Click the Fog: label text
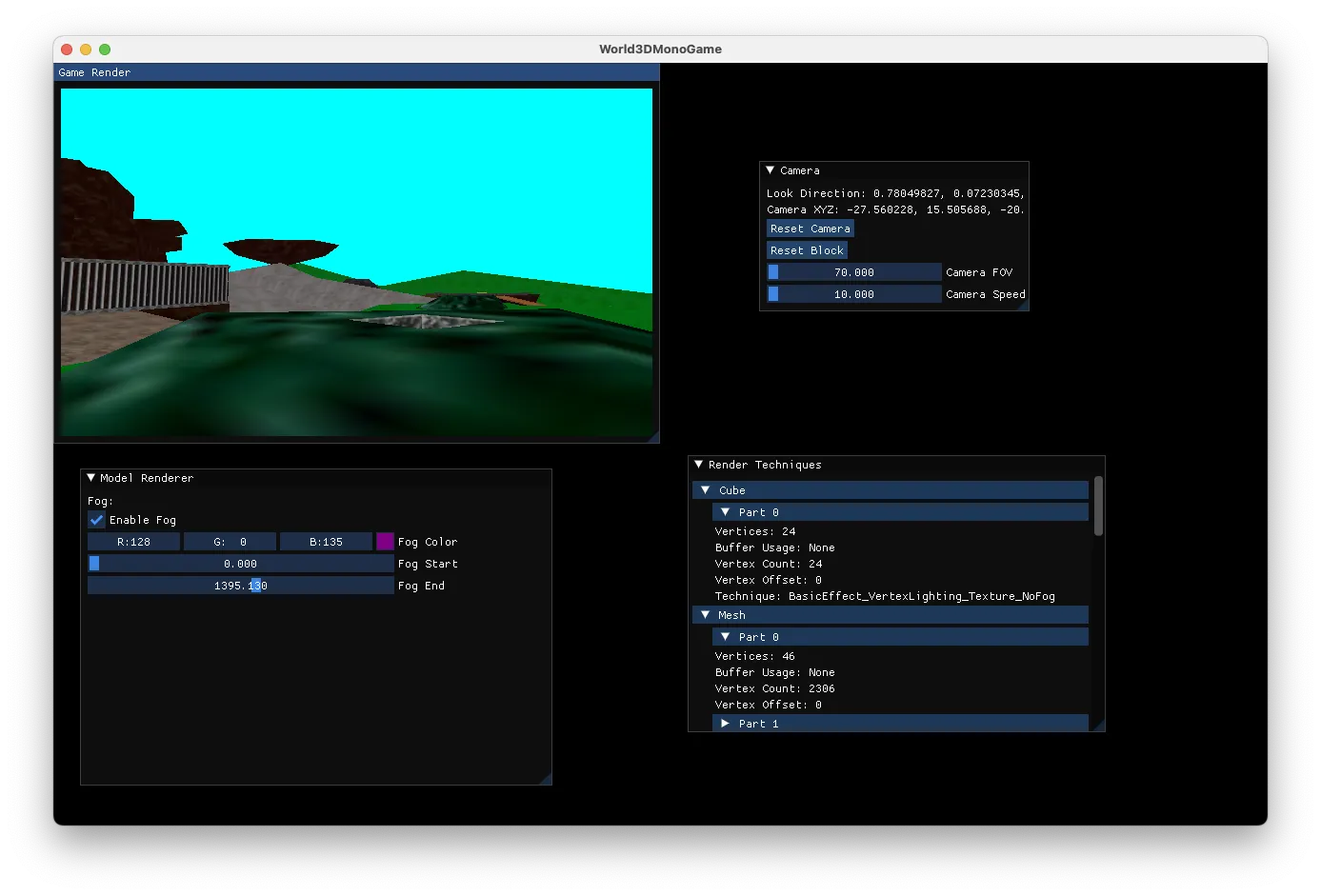Screen dimensions: 1321x896 tap(100, 501)
